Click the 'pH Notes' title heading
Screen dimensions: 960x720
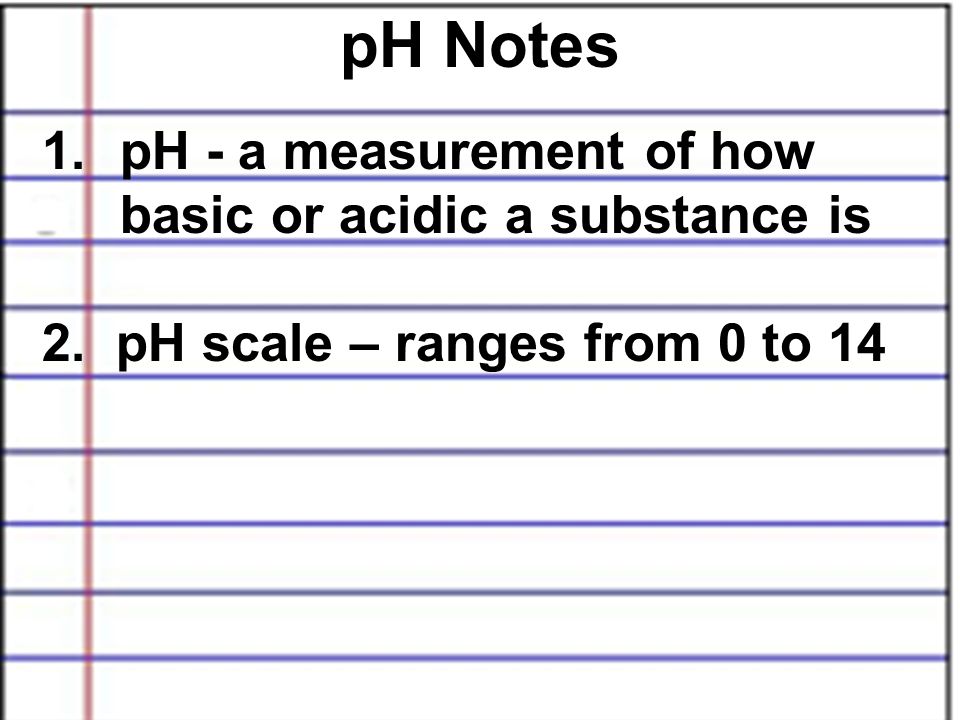point(480,48)
